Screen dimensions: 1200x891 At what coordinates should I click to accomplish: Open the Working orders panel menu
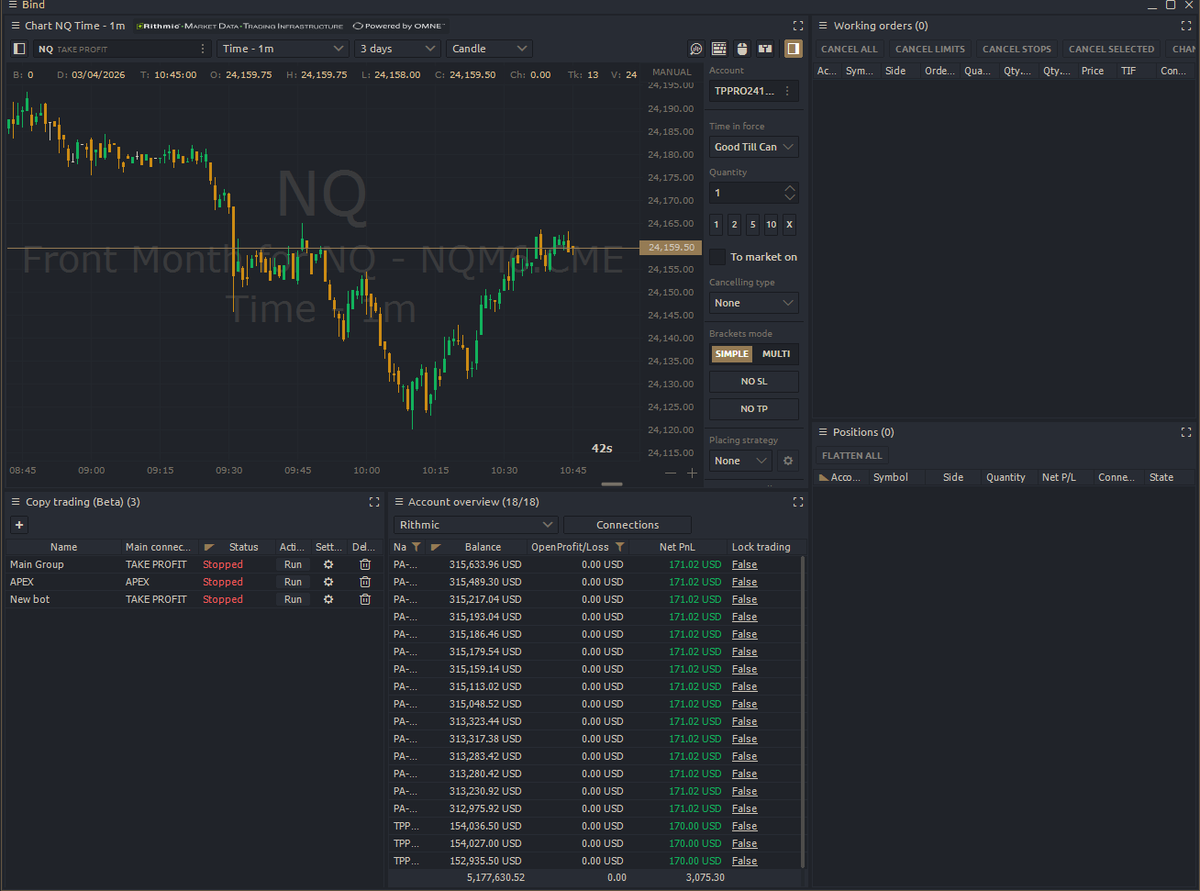pos(824,25)
